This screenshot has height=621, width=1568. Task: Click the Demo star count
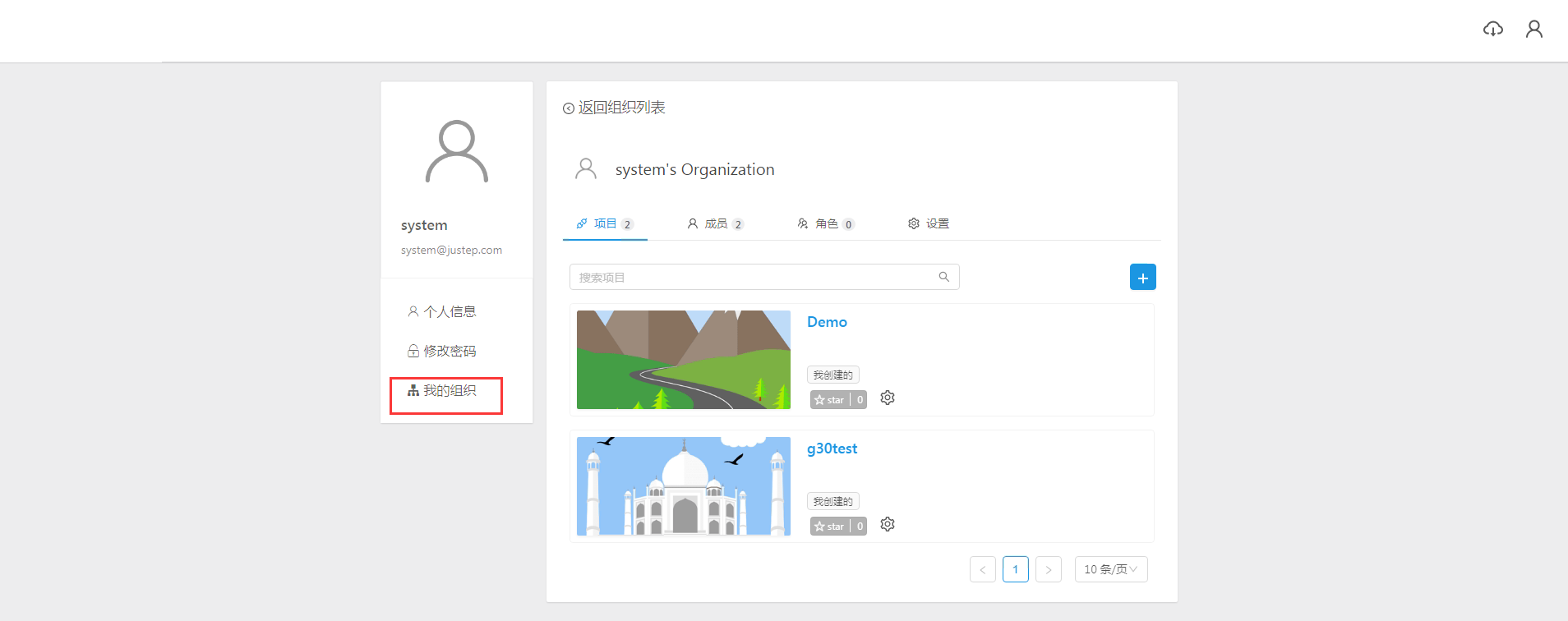860,400
